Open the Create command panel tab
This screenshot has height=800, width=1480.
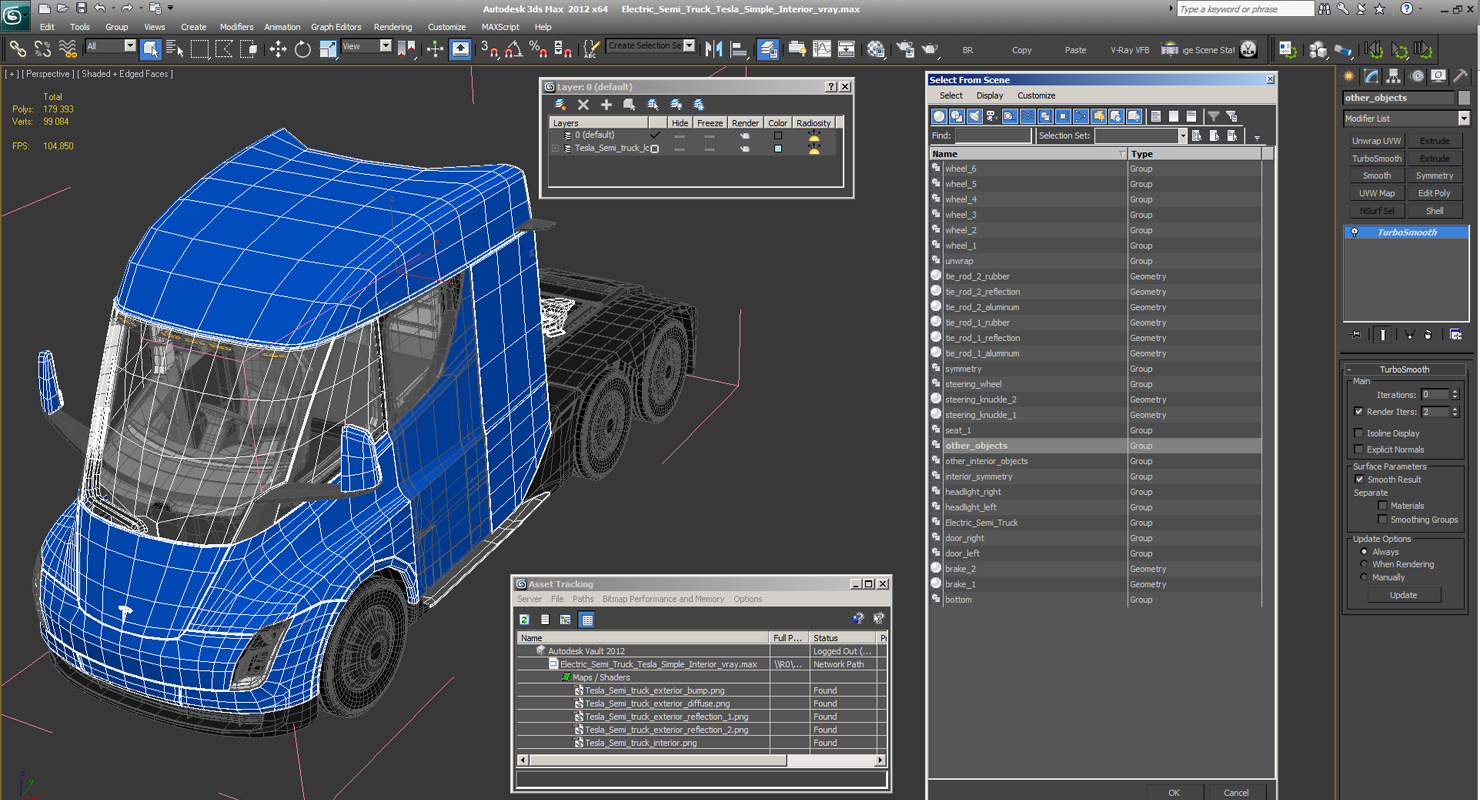click(x=1349, y=76)
